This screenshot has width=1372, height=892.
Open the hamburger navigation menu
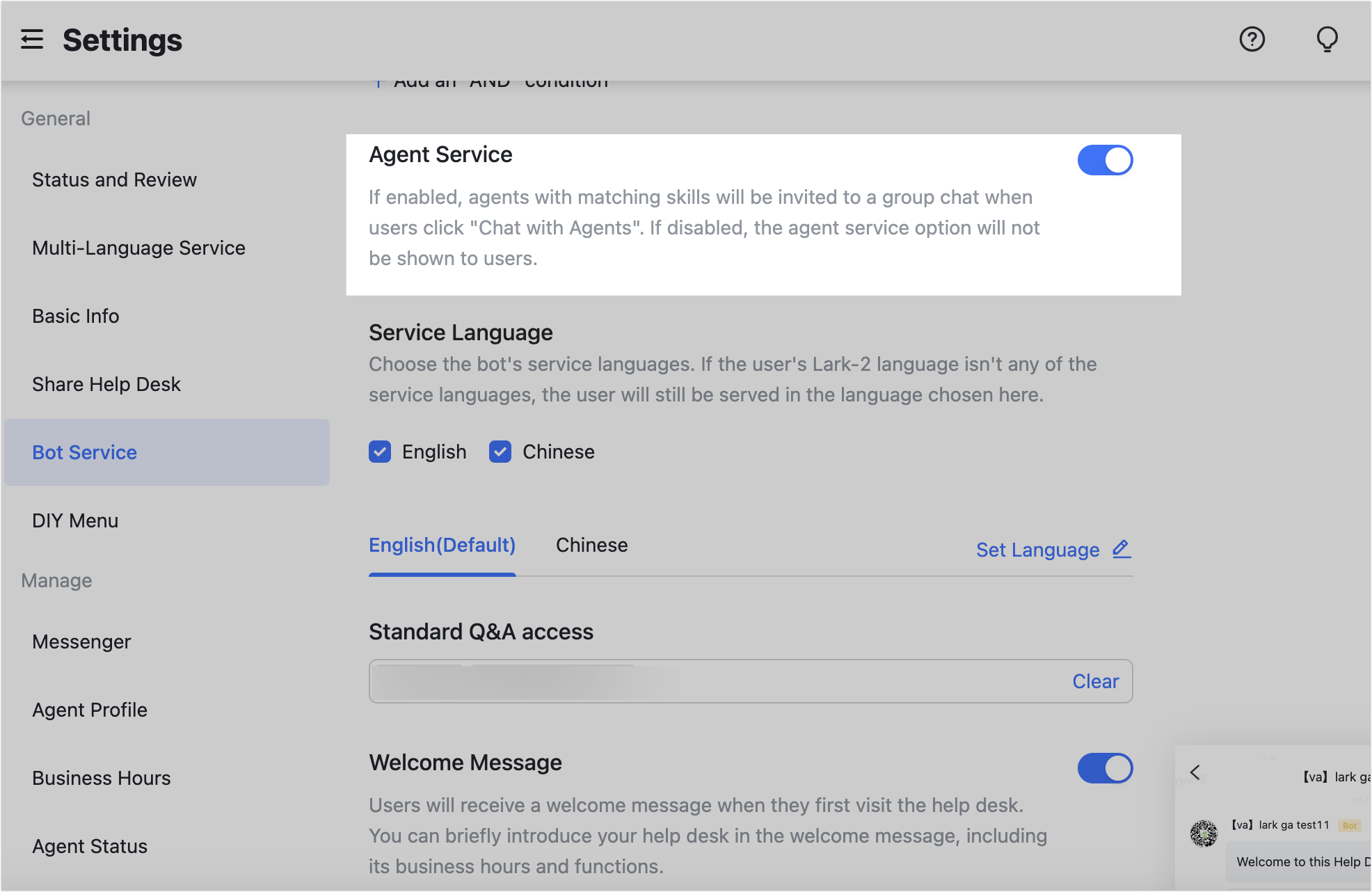point(31,40)
